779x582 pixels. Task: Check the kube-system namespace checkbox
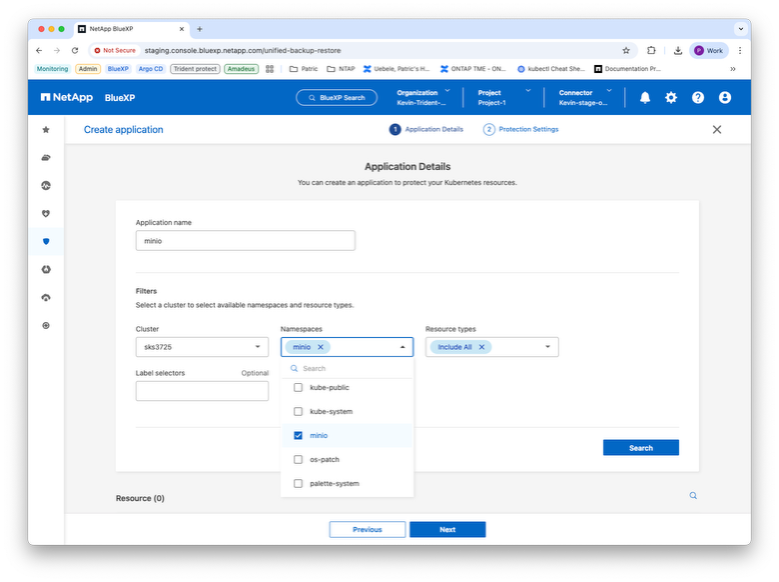point(298,412)
